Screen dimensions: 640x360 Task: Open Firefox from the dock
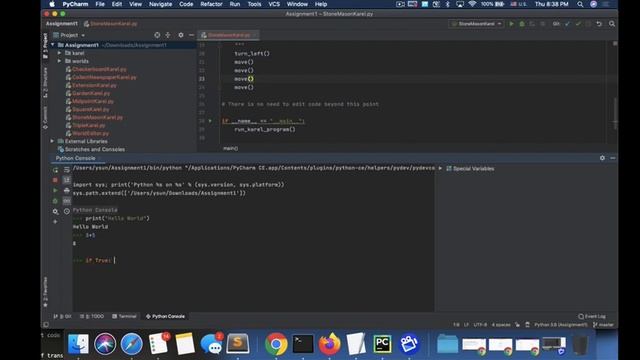click(329, 344)
